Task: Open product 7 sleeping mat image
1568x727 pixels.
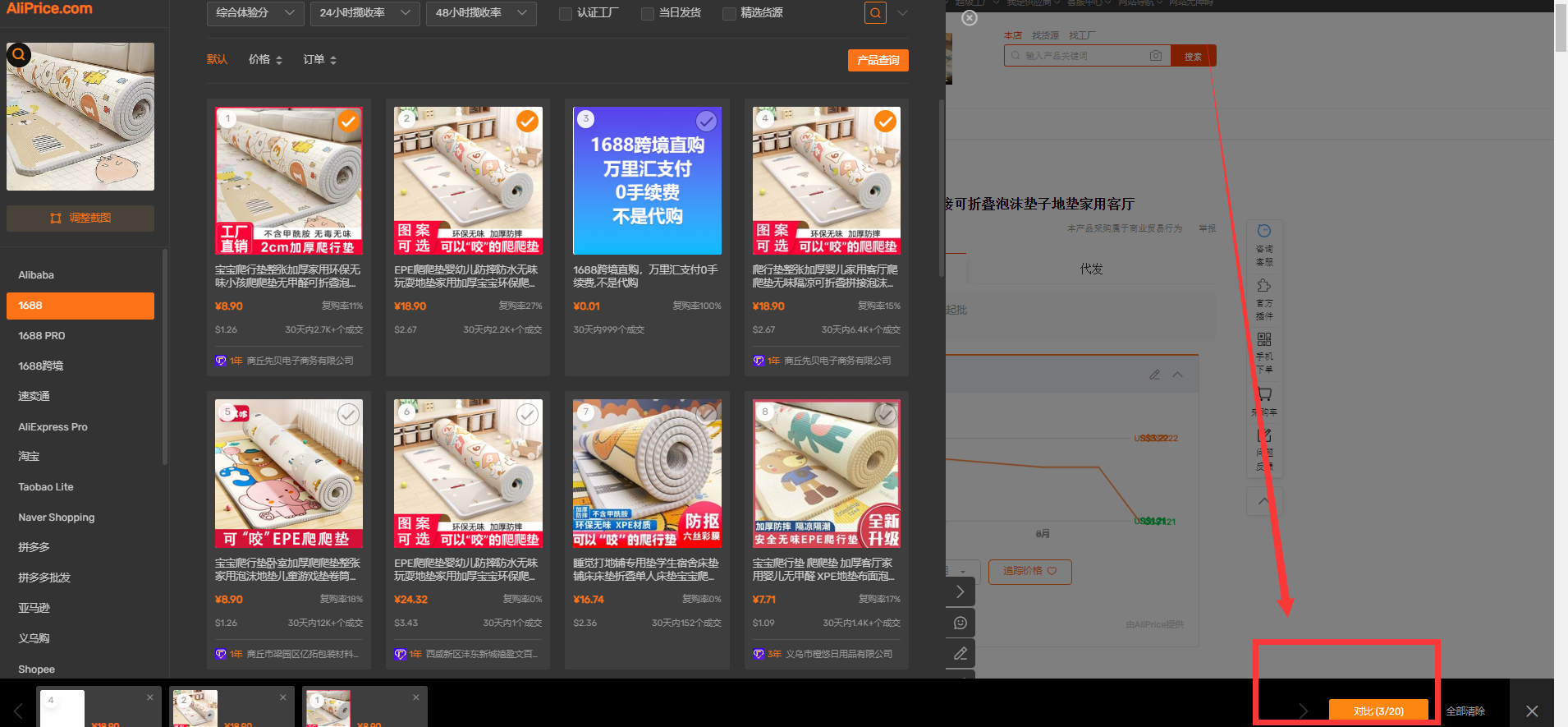Action: pyautogui.click(x=647, y=474)
